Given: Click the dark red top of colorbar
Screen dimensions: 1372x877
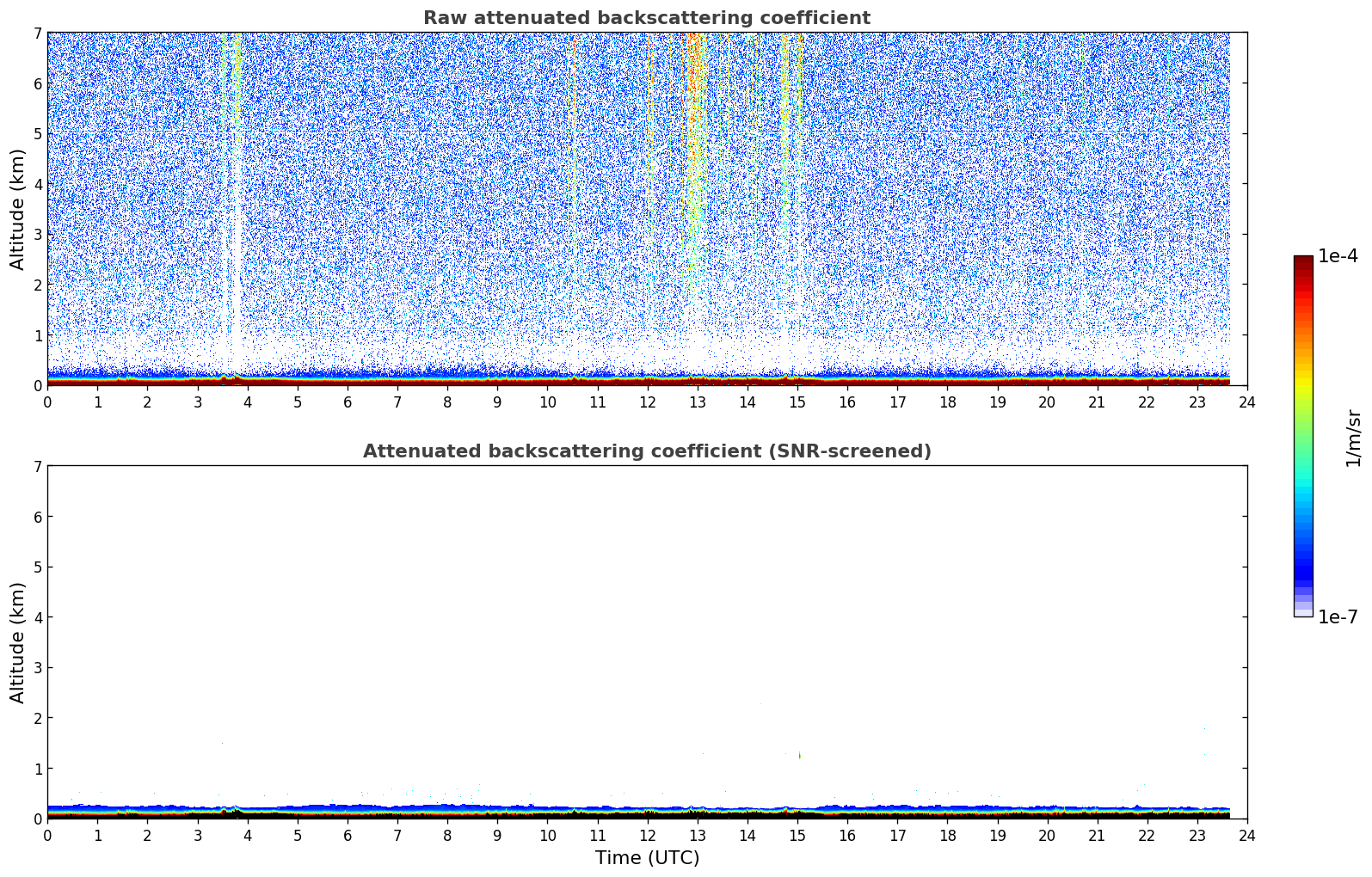Looking at the screenshot, I should point(1302,263).
